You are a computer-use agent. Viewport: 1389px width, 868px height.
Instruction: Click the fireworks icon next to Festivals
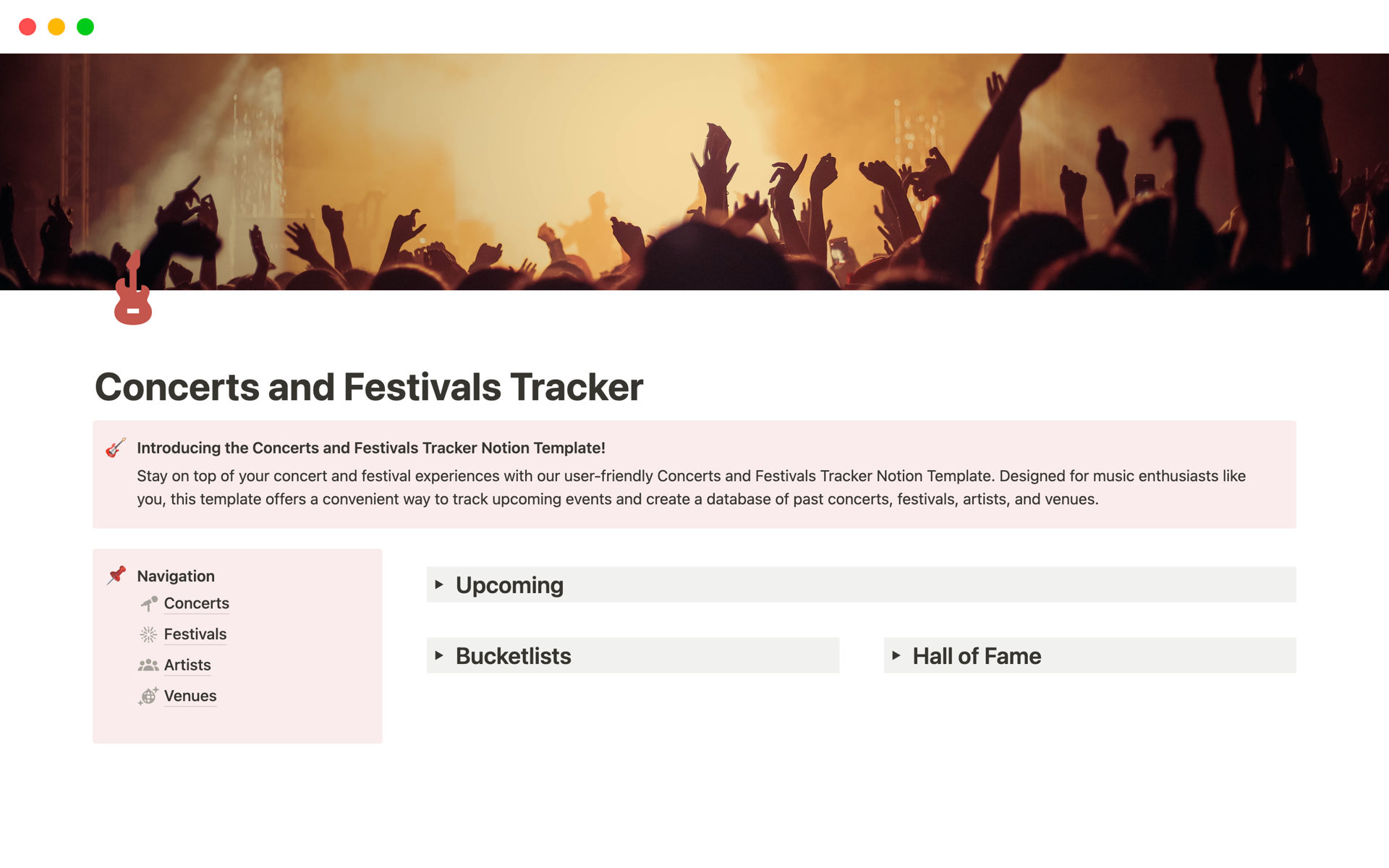[149, 634]
